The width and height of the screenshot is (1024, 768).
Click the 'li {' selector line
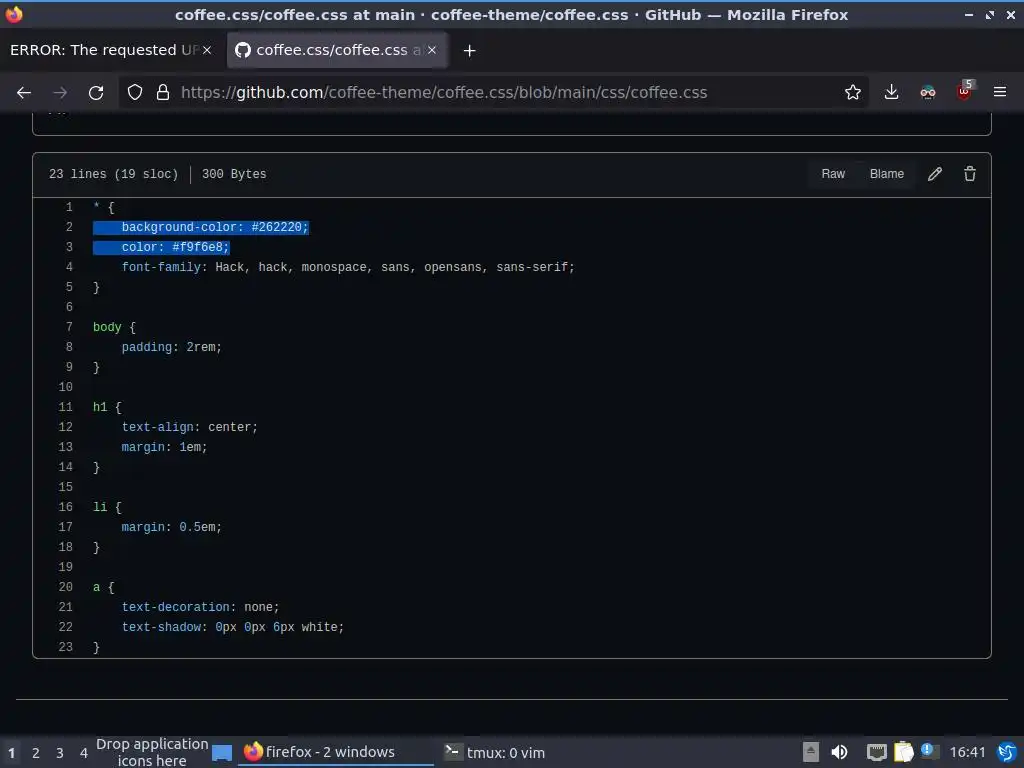(x=107, y=507)
